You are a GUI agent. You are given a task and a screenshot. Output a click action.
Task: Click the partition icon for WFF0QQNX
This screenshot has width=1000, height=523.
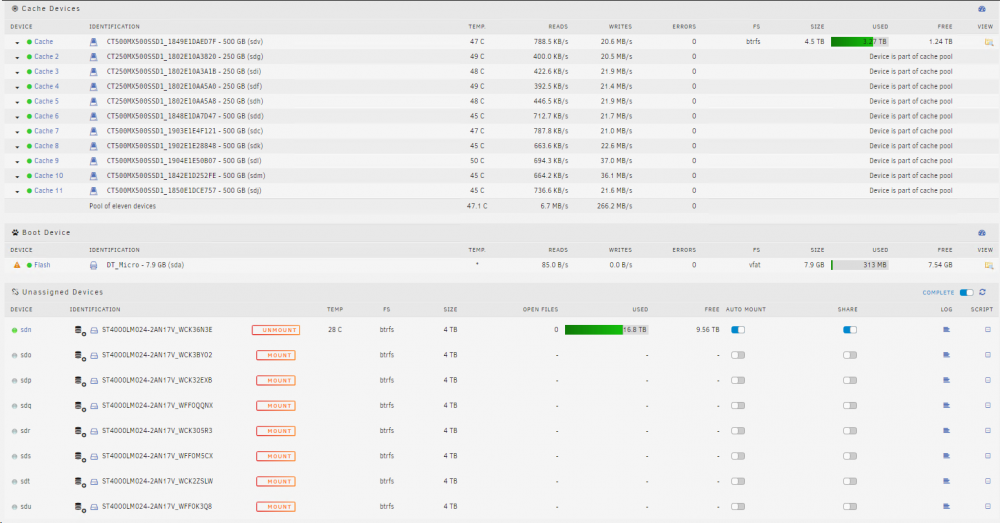pos(94,406)
